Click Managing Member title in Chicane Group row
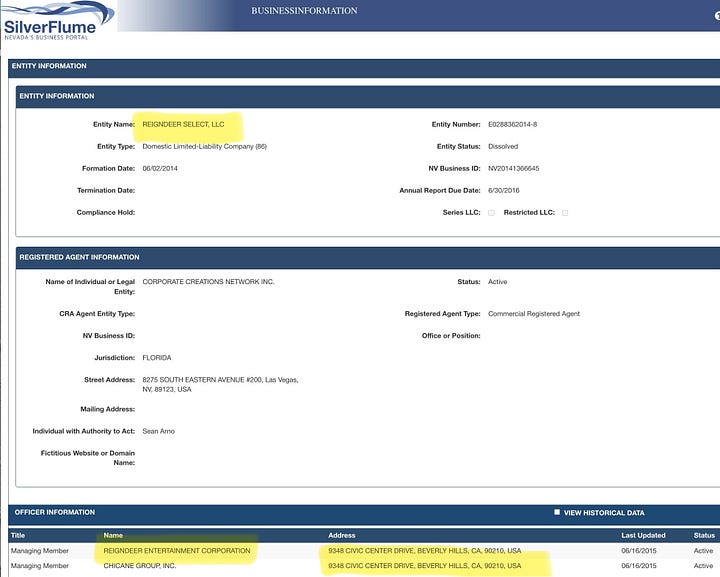Viewport: 720px width, 577px height. 39,566
